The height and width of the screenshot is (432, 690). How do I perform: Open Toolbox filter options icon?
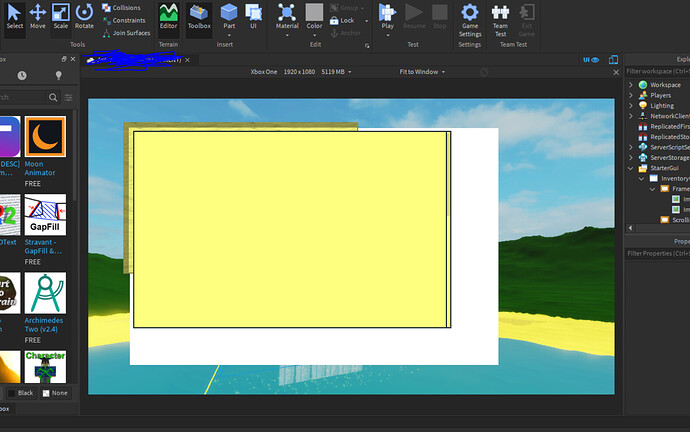click(69, 97)
